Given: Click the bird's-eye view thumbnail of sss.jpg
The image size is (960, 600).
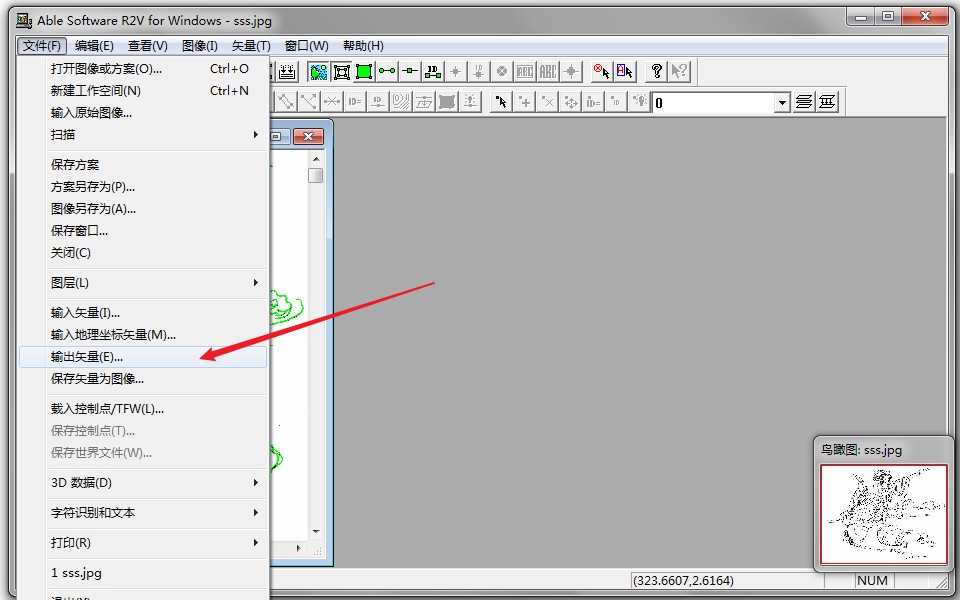Looking at the screenshot, I should pyautogui.click(x=883, y=514).
